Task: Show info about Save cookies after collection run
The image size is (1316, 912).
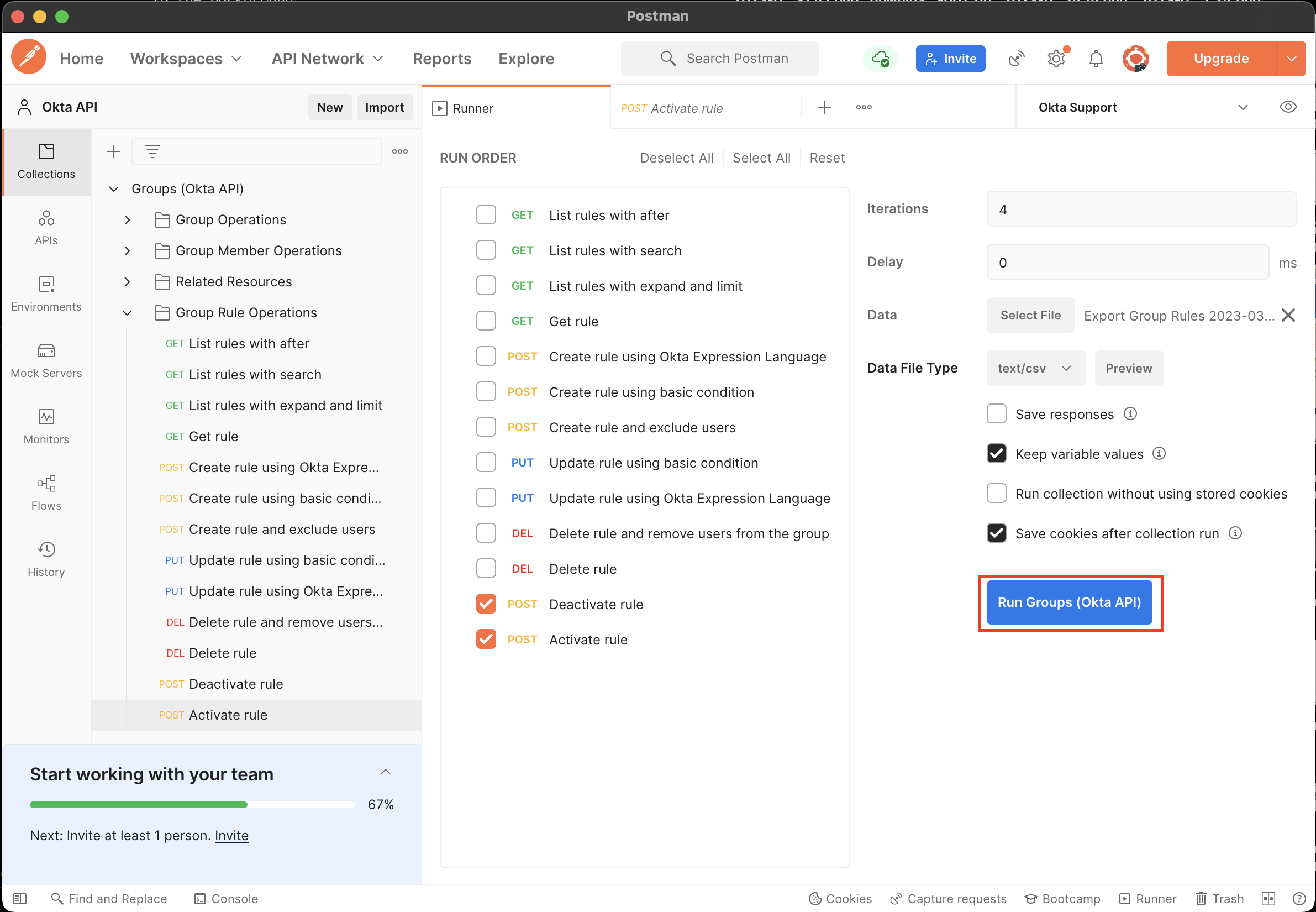Action: click(1235, 533)
